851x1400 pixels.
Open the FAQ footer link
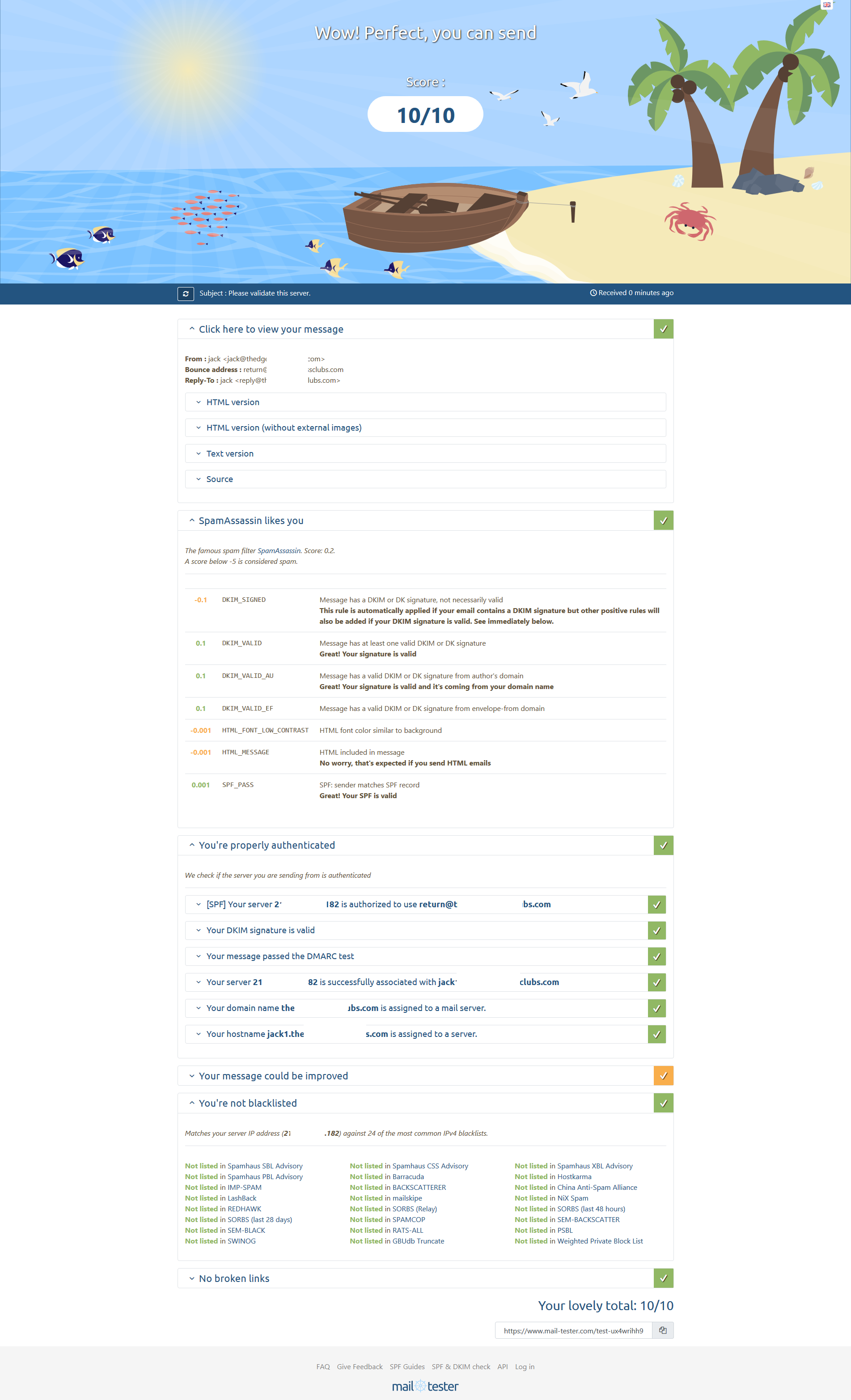(323, 1367)
